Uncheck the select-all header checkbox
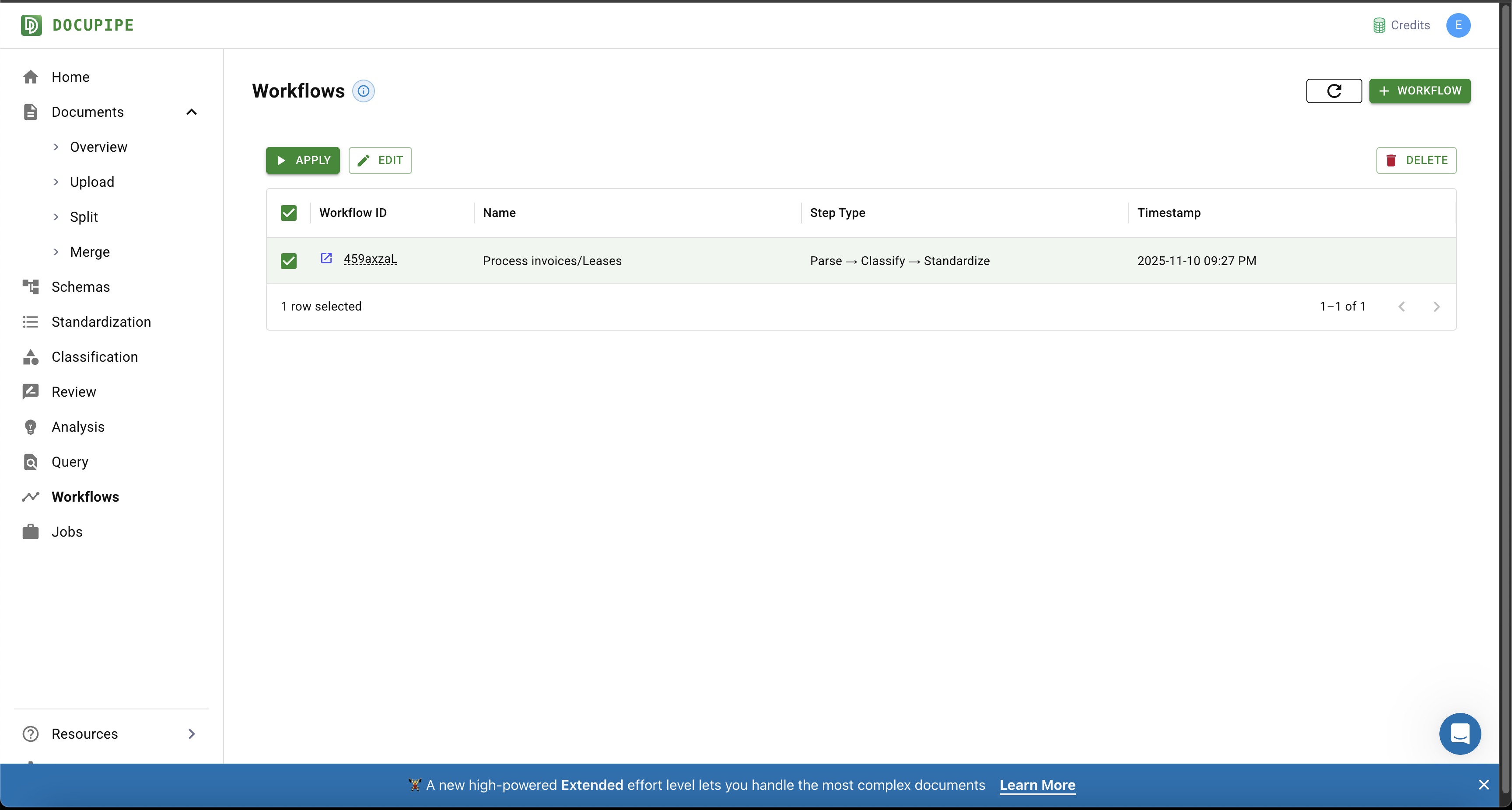The height and width of the screenshot is (810, 1512). tap(288, 213)
